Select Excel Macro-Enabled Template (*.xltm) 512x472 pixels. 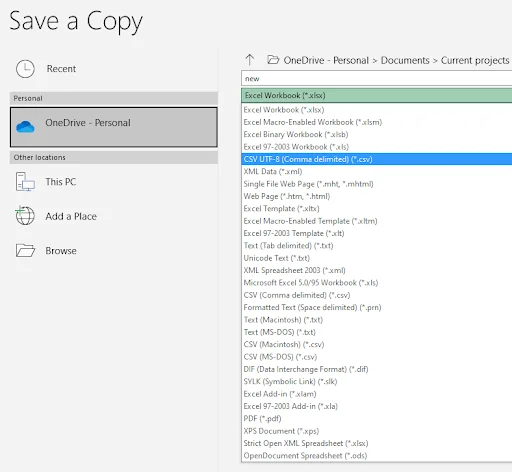tap(377, 221)
